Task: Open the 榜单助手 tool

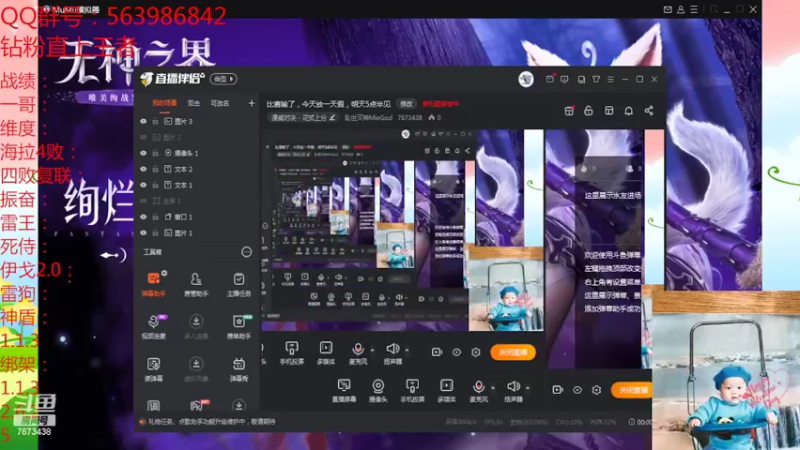Action: [239, 327]
